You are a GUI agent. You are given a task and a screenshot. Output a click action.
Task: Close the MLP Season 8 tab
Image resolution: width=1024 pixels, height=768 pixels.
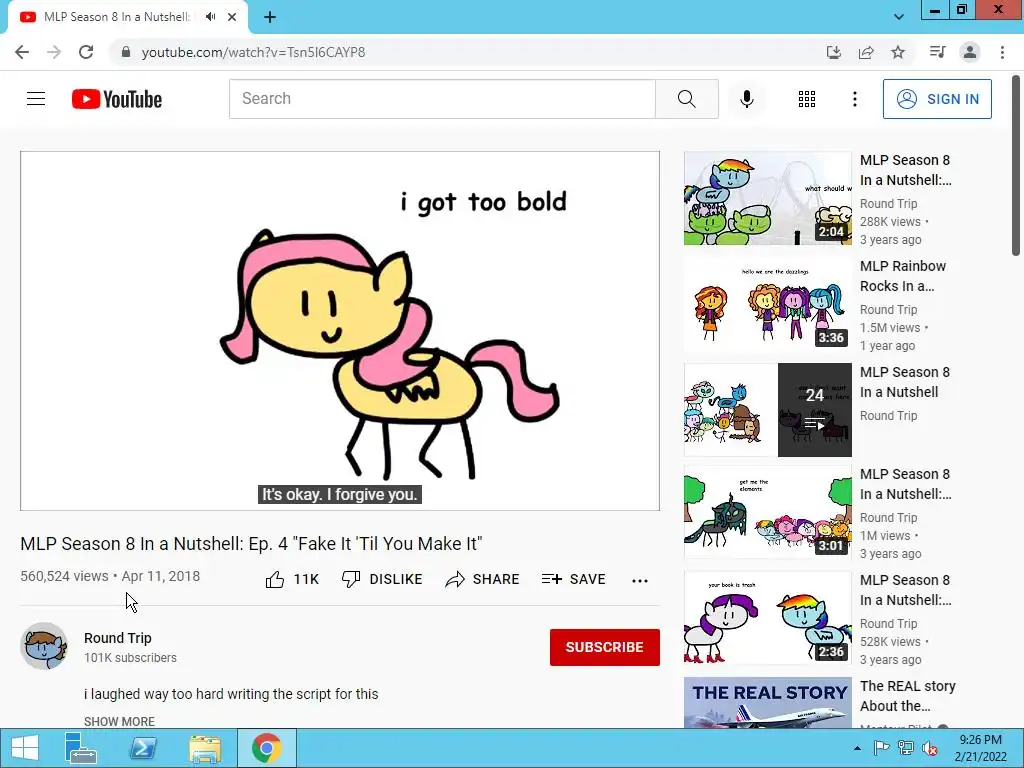click(x=232, y=17)
